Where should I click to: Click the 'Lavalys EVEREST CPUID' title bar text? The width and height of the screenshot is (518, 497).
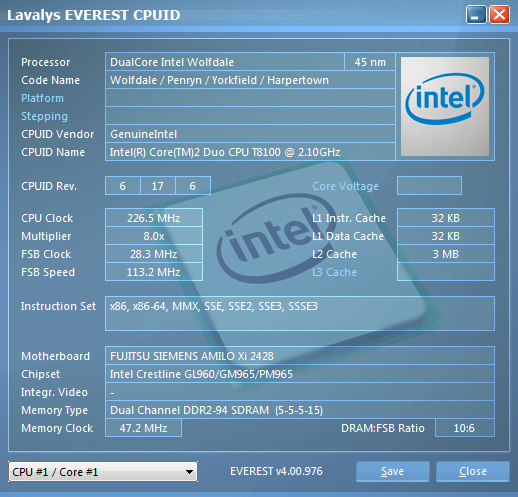(94, 15)
